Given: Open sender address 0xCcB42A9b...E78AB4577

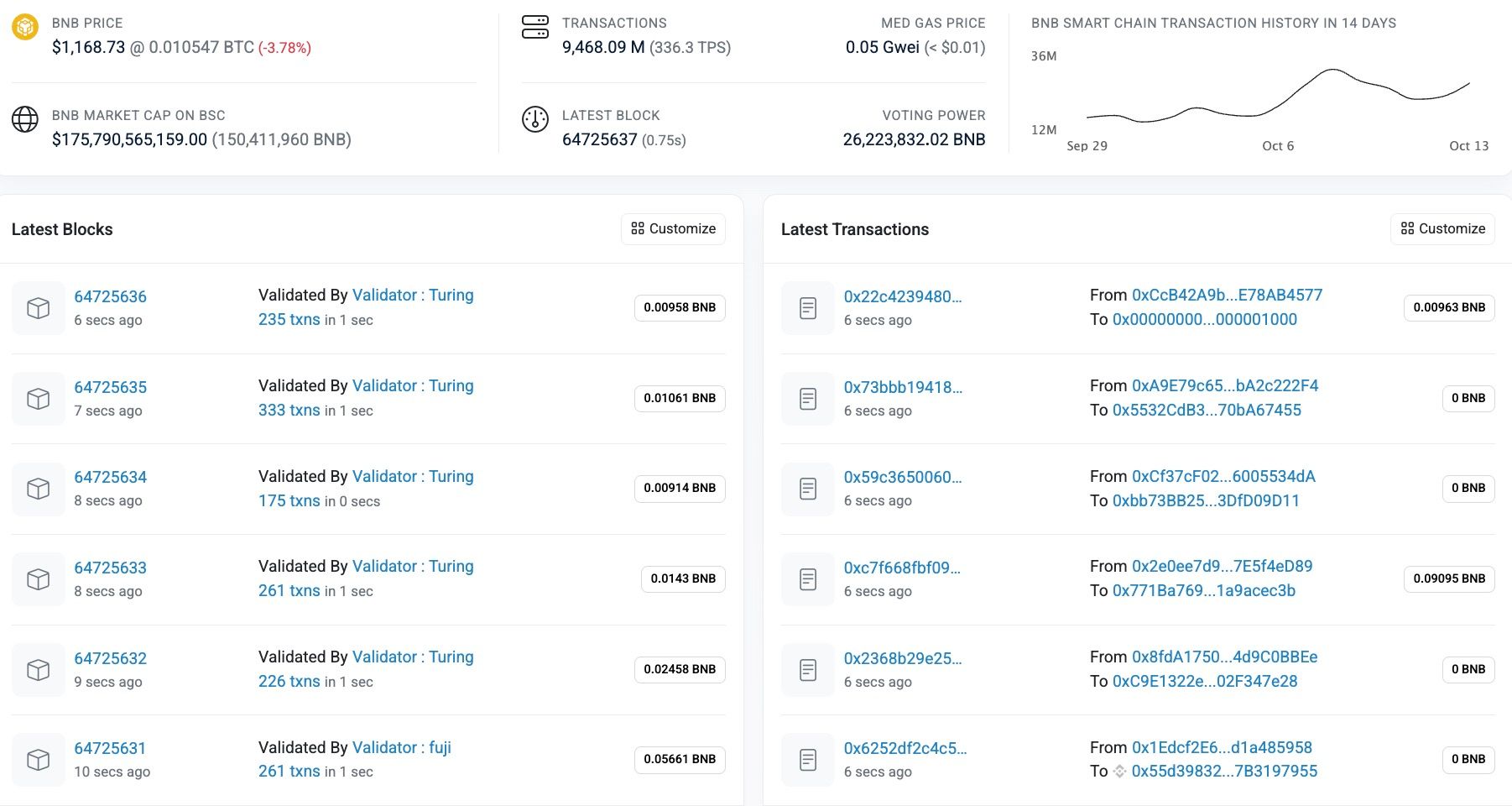Looking at the screenshot, I should coord(1227,295).
